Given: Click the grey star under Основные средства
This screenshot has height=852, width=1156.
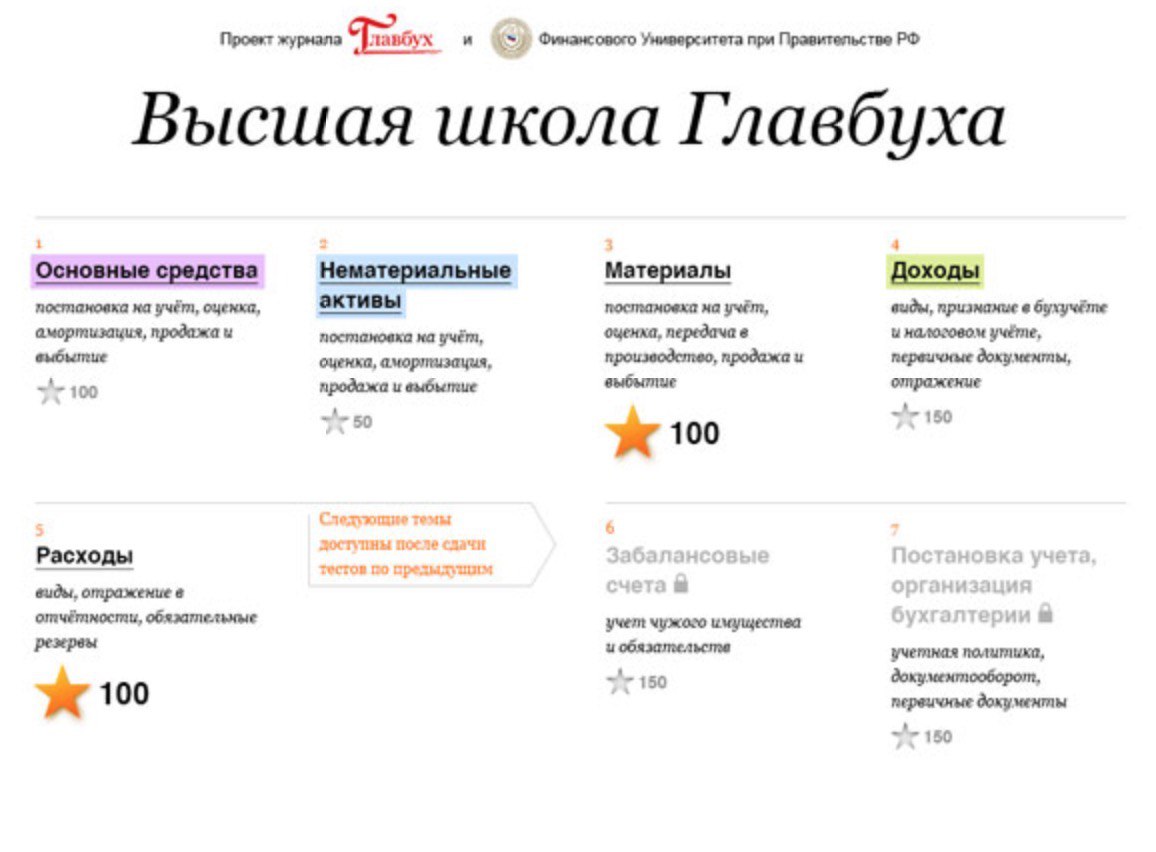Looking at the screenshot, I should [x=51, y=391].
